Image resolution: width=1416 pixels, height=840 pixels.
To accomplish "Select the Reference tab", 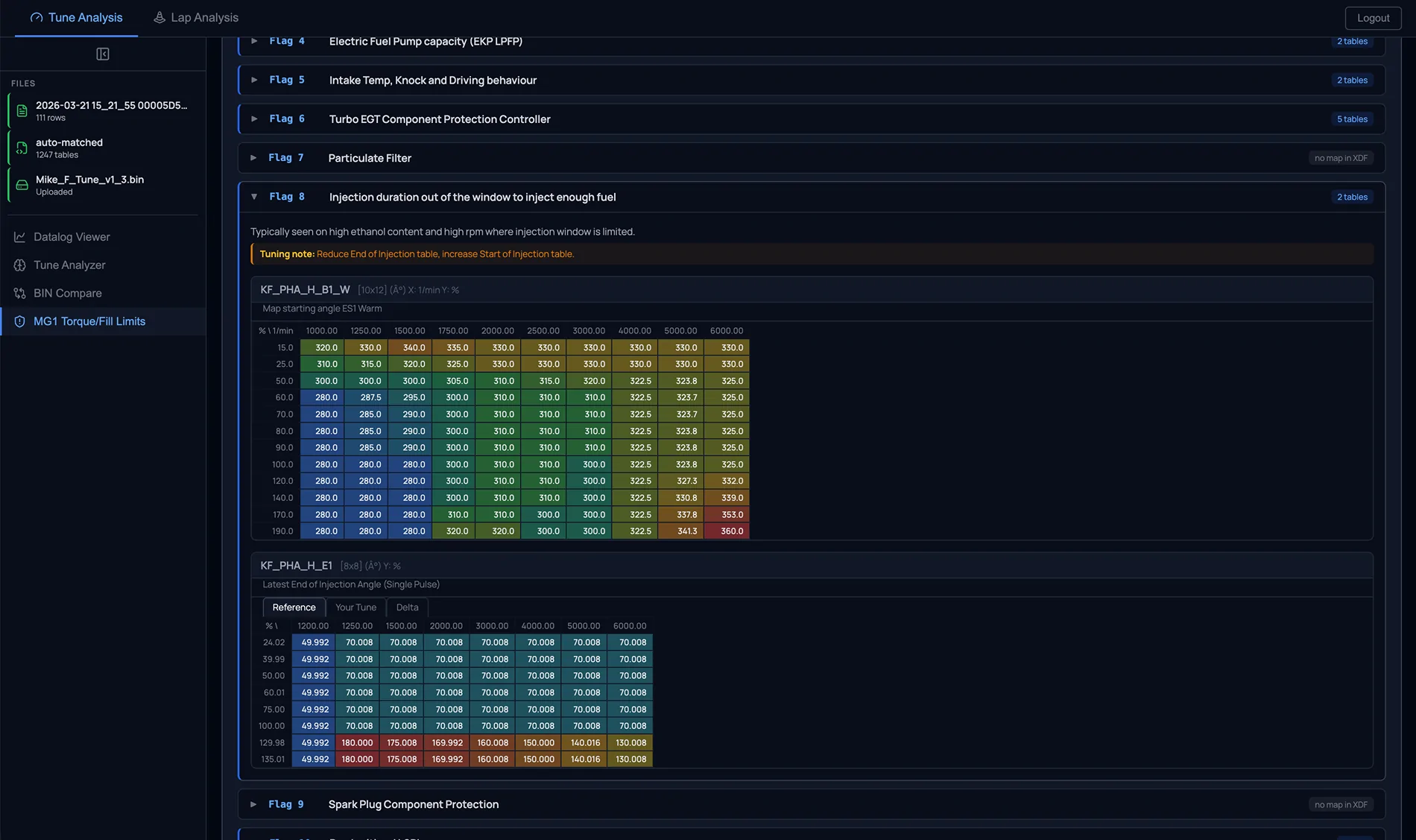I will [294, 607].
